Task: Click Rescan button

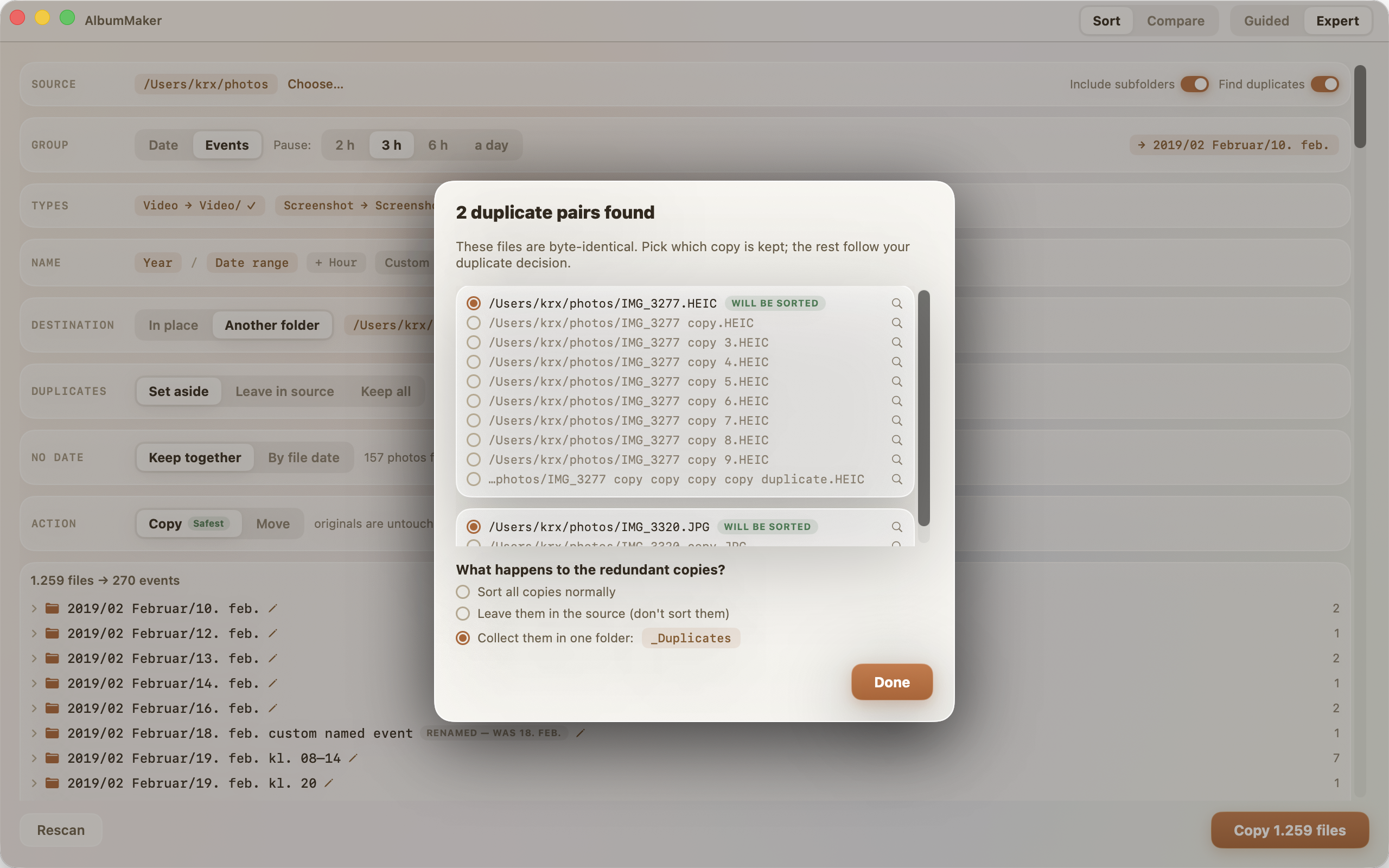Action: click(x=61, y=829)
